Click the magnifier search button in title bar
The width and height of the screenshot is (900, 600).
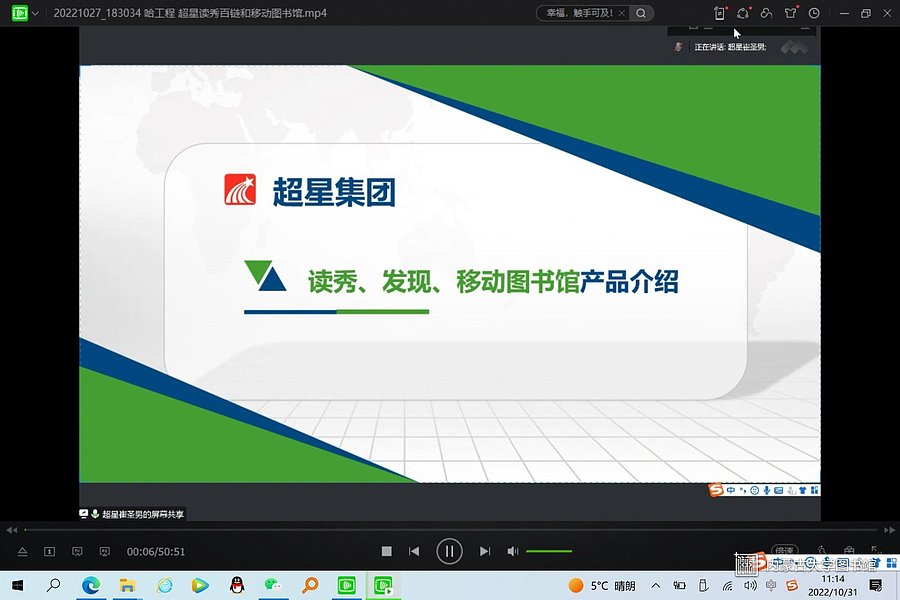641,13
